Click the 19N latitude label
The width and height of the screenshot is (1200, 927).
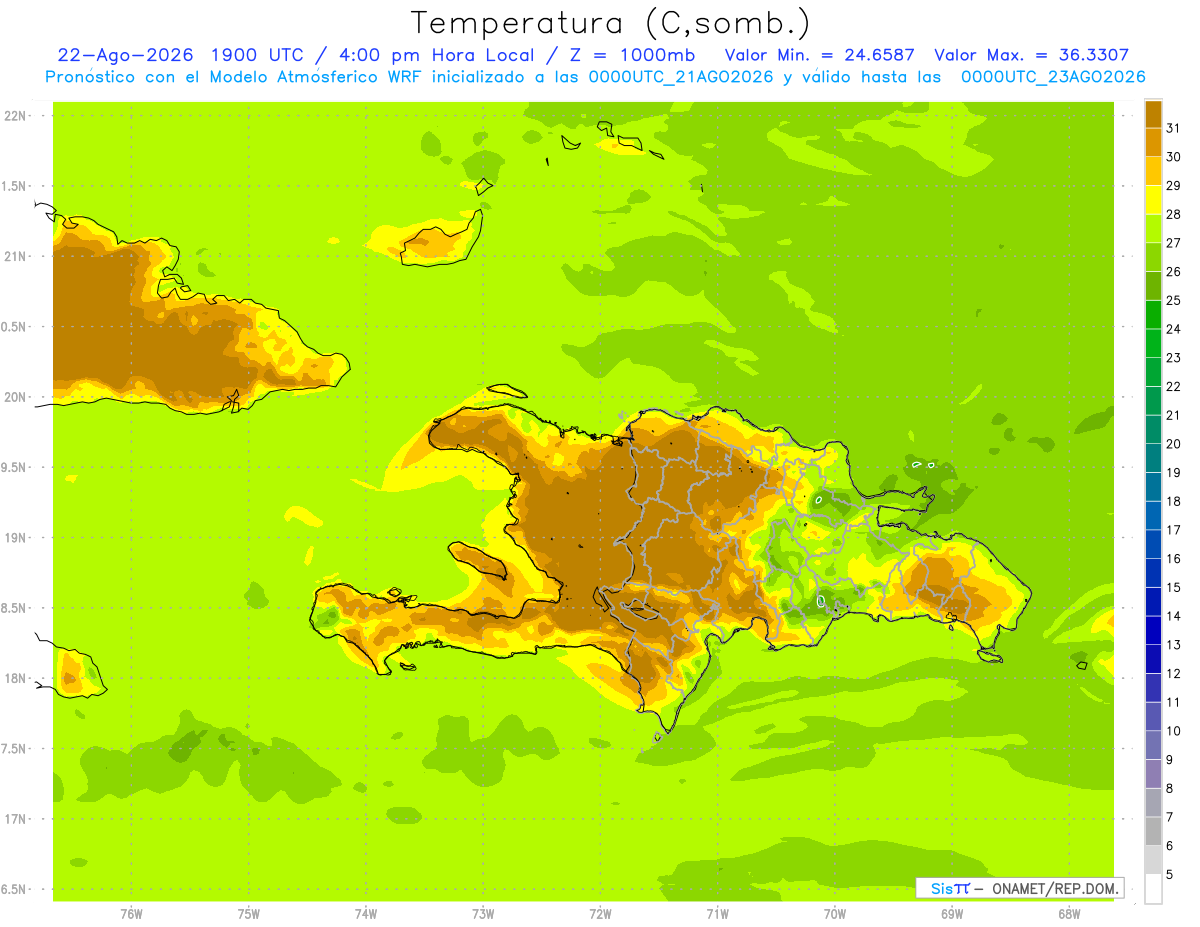click(17, 537)
